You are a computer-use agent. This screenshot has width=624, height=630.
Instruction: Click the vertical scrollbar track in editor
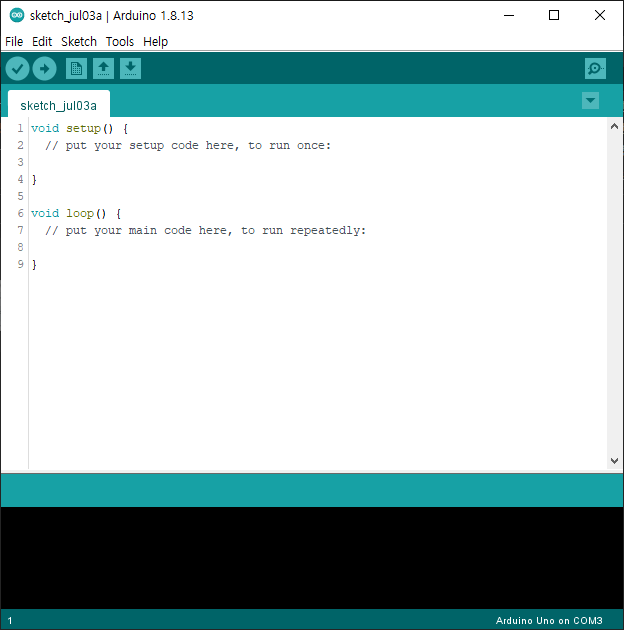point(614,293)
